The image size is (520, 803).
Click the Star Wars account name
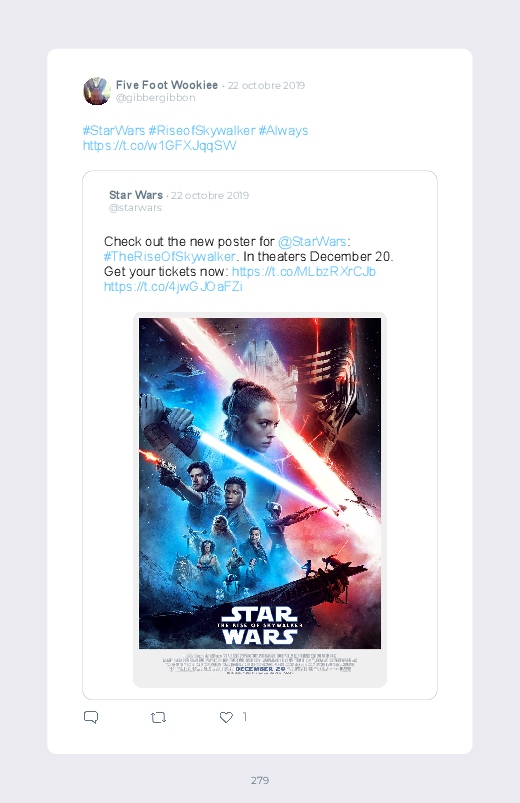[x=136, y=195]
